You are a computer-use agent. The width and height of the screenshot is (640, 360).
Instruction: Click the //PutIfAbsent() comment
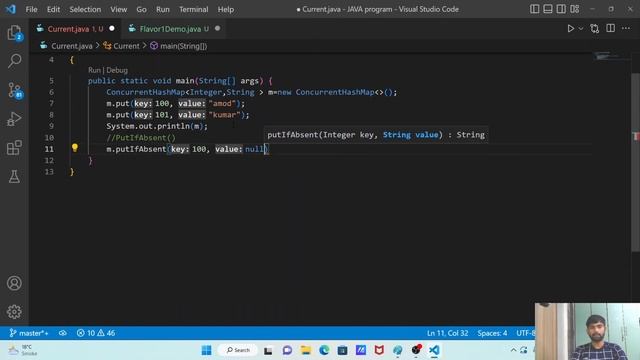click(141, 138)
